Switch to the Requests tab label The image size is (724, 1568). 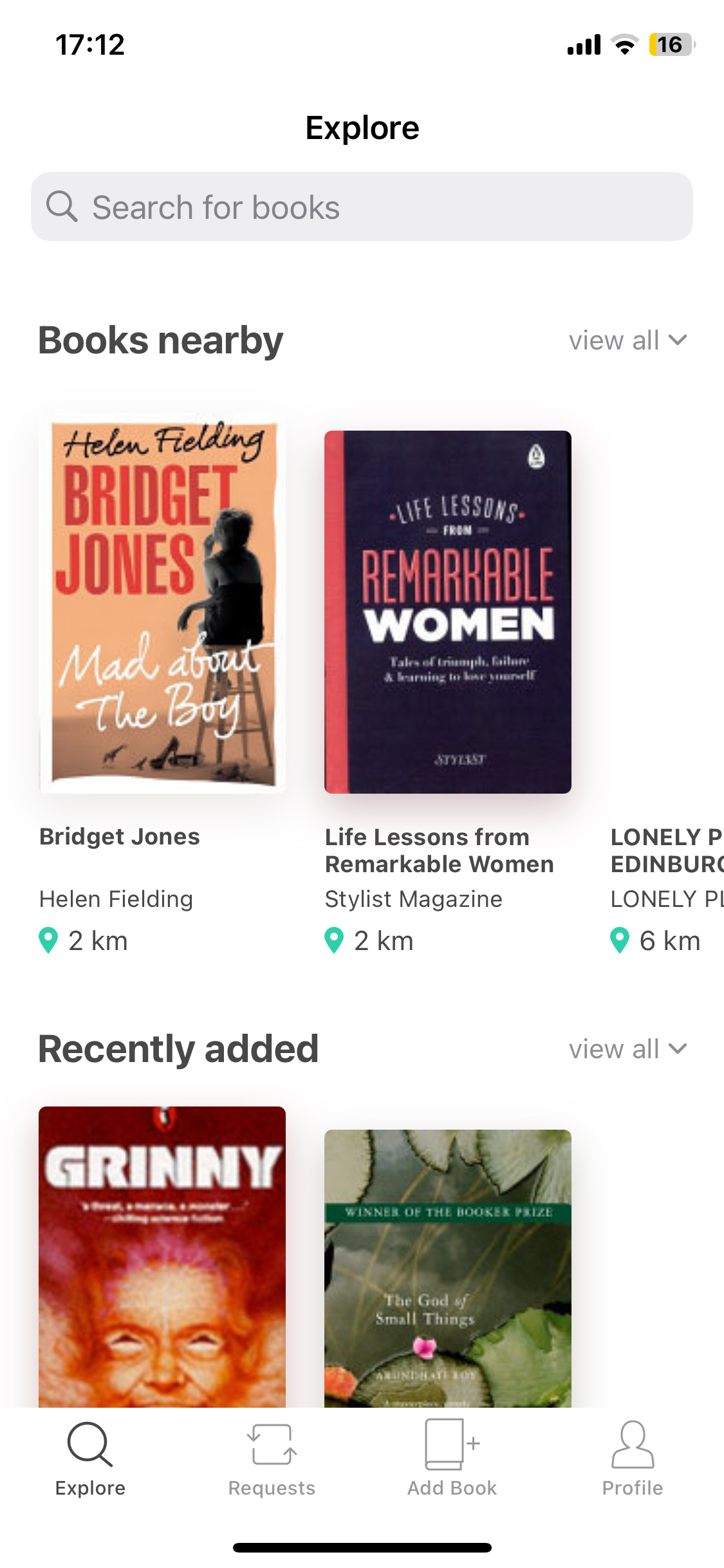click(272, 1488)
